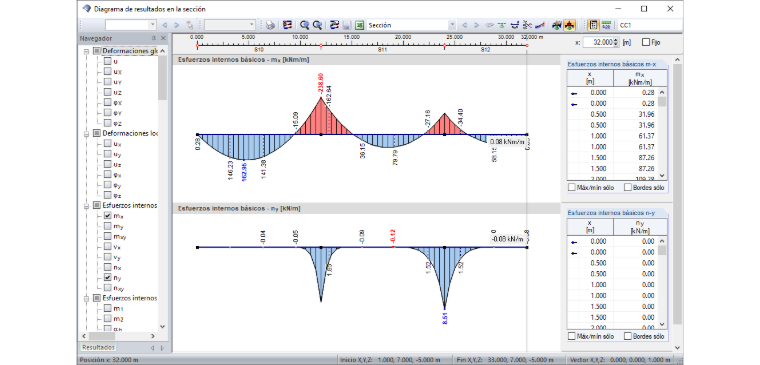This screenshot has height=365, width=760.
Task: Collapse last Esfuerzos internos tree group
Action: coord(87,298)
